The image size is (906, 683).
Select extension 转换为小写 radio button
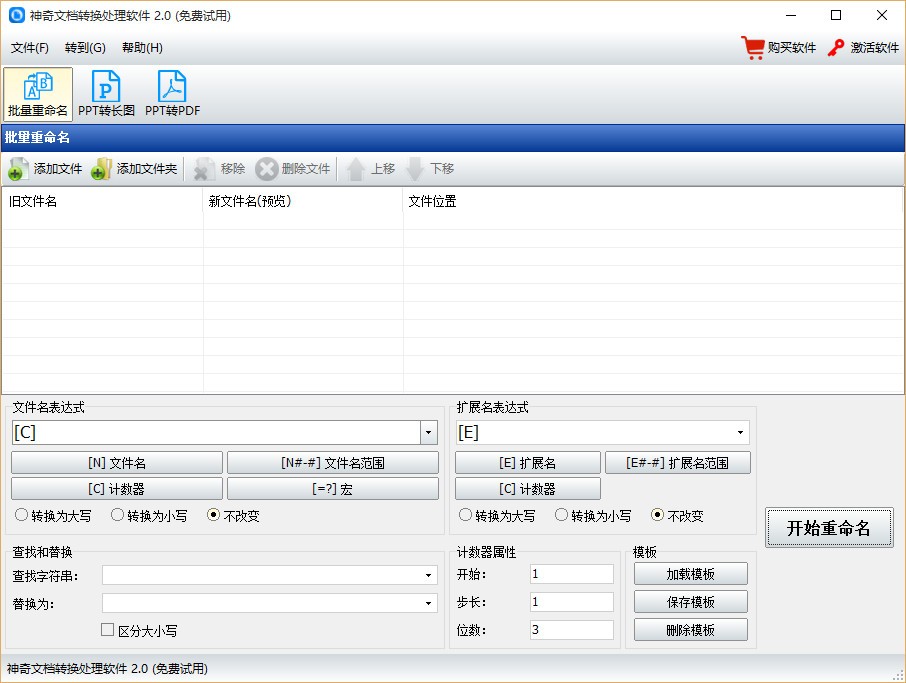(561, 514)
